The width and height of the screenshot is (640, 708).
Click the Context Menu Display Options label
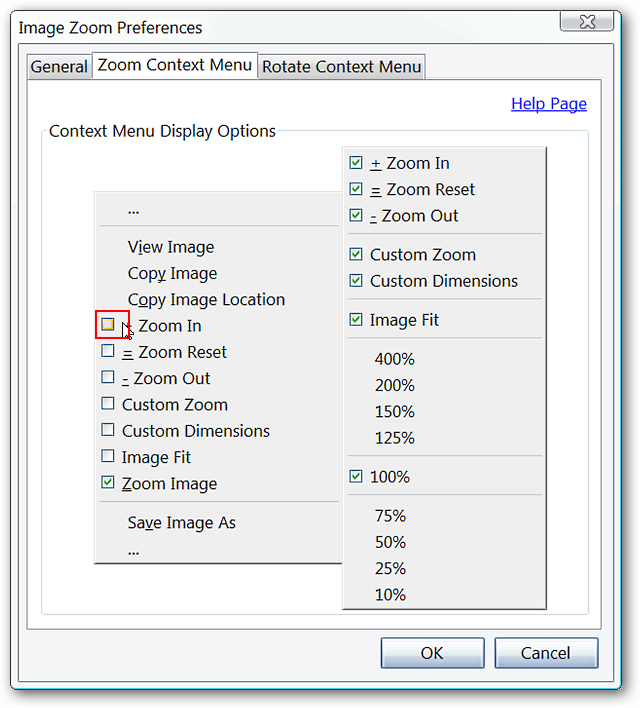[162, 131]
